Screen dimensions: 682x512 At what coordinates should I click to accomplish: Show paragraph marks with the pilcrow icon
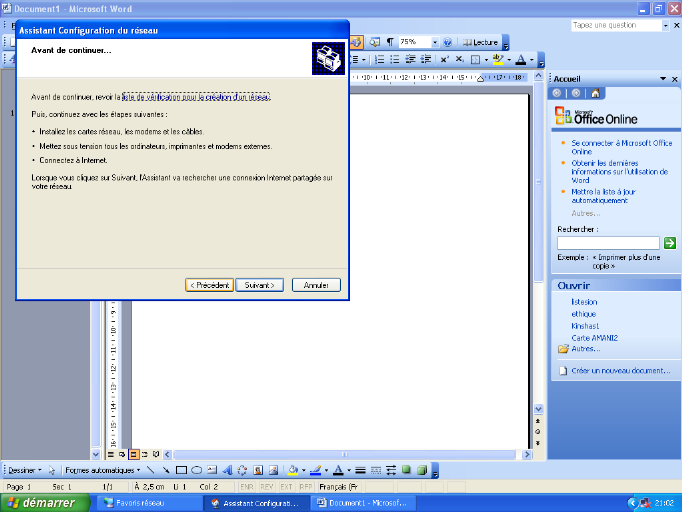[390, 42]
